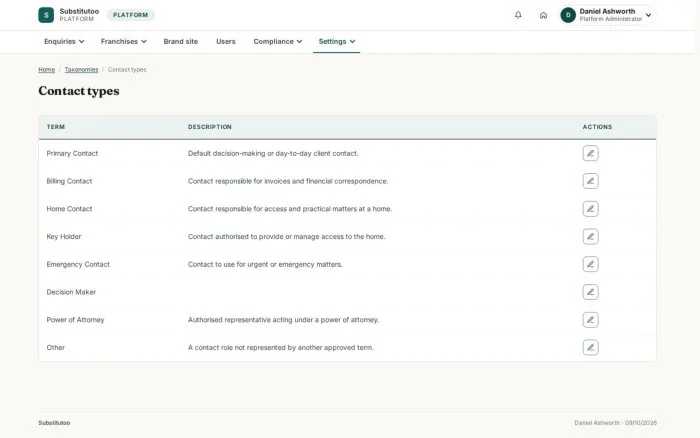Click the Taxonomies breadcrumb link
Image resolution: width=700 pixels, height=438 pixels.
coord(81,69)
